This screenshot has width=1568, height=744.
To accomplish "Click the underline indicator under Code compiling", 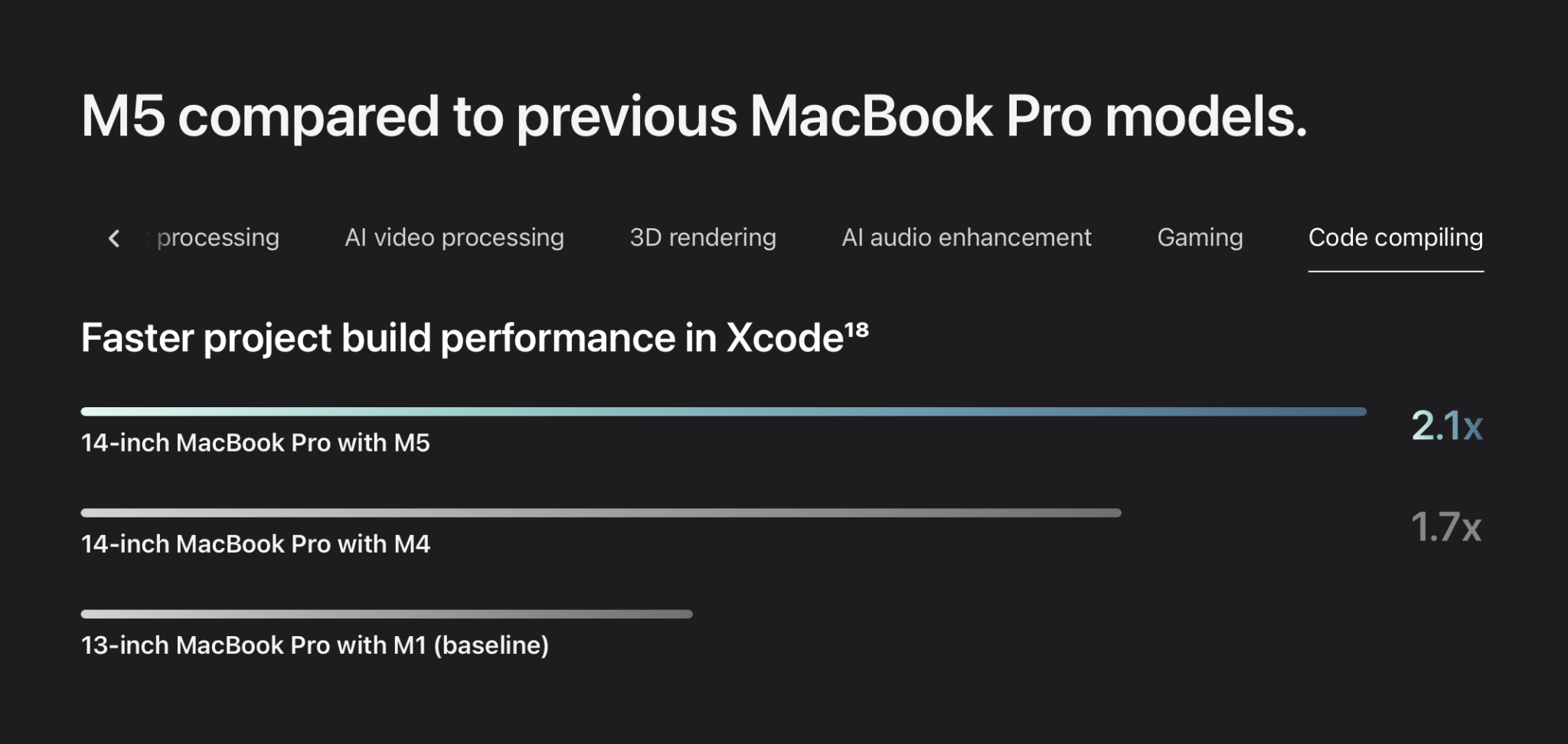I will click(x=1396, y=269).
